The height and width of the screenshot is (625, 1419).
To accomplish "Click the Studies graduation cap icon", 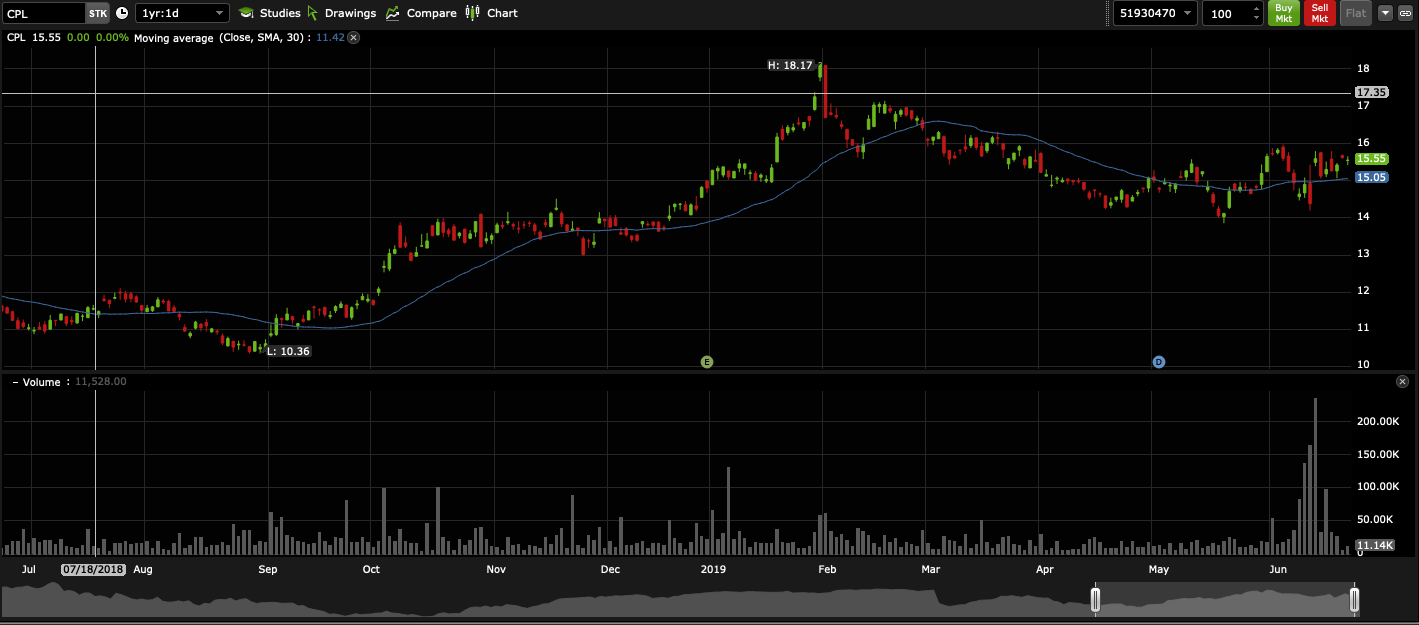I will 246,13.
